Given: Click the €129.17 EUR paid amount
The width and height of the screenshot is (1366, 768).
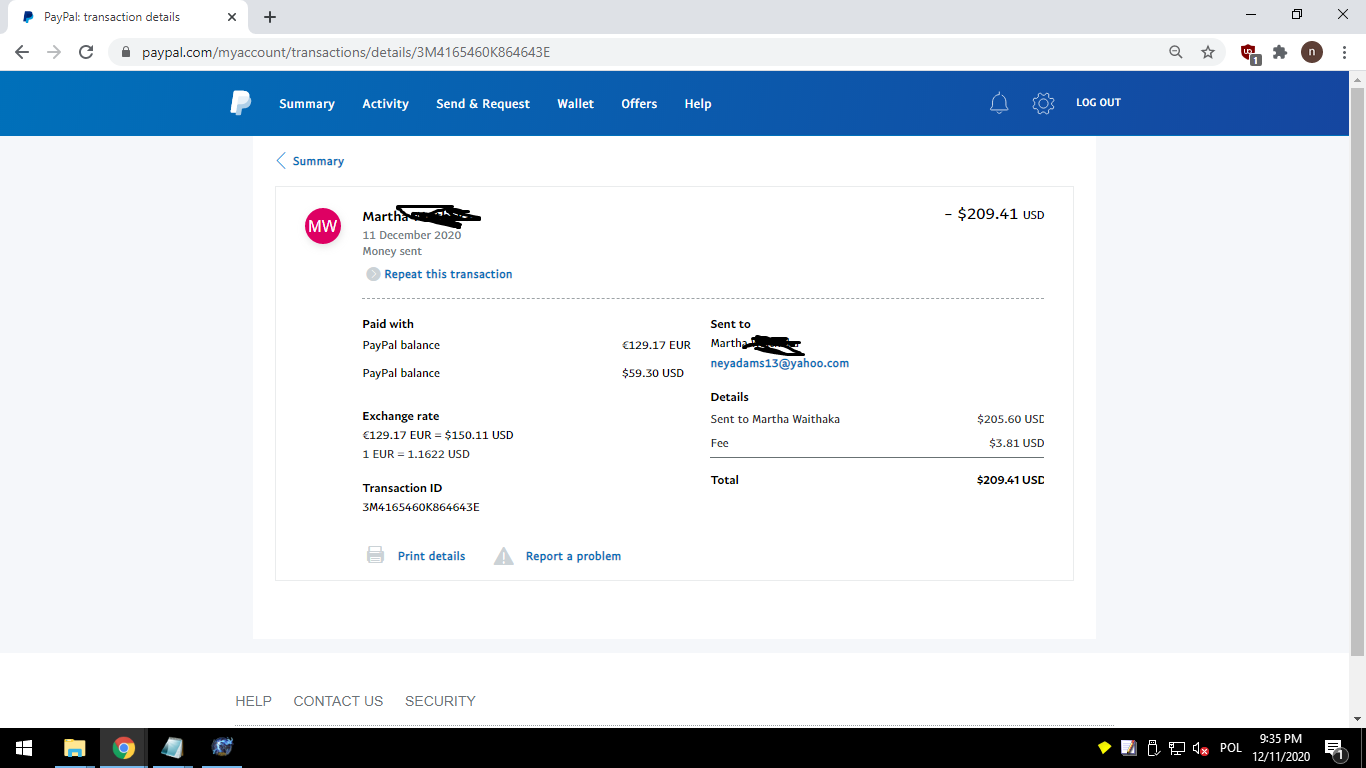Looking at the screenshot, I should point(656,345).
